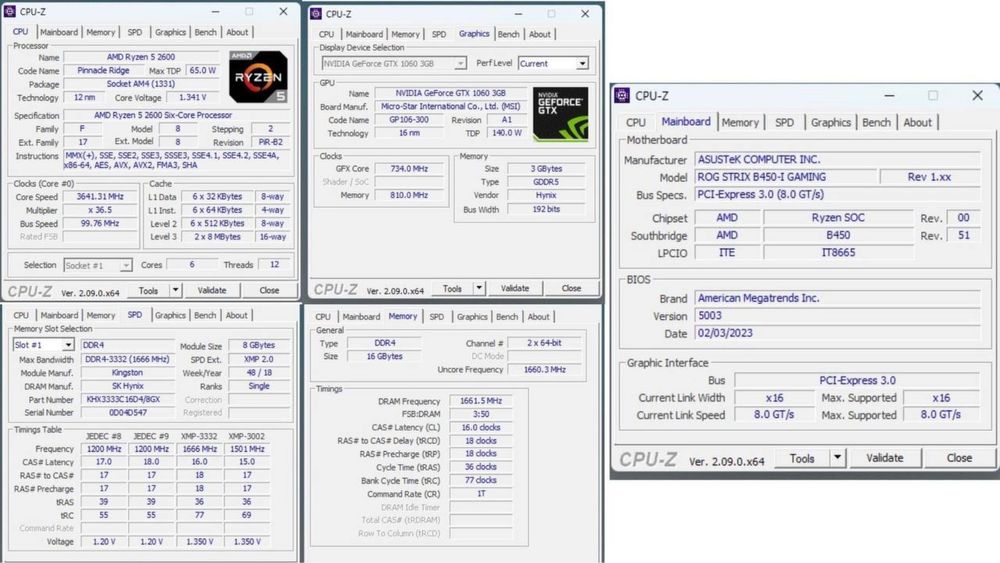Click the KHX3333C16D4/8GX part number field
1000x563 pixels.
(128, 400)
